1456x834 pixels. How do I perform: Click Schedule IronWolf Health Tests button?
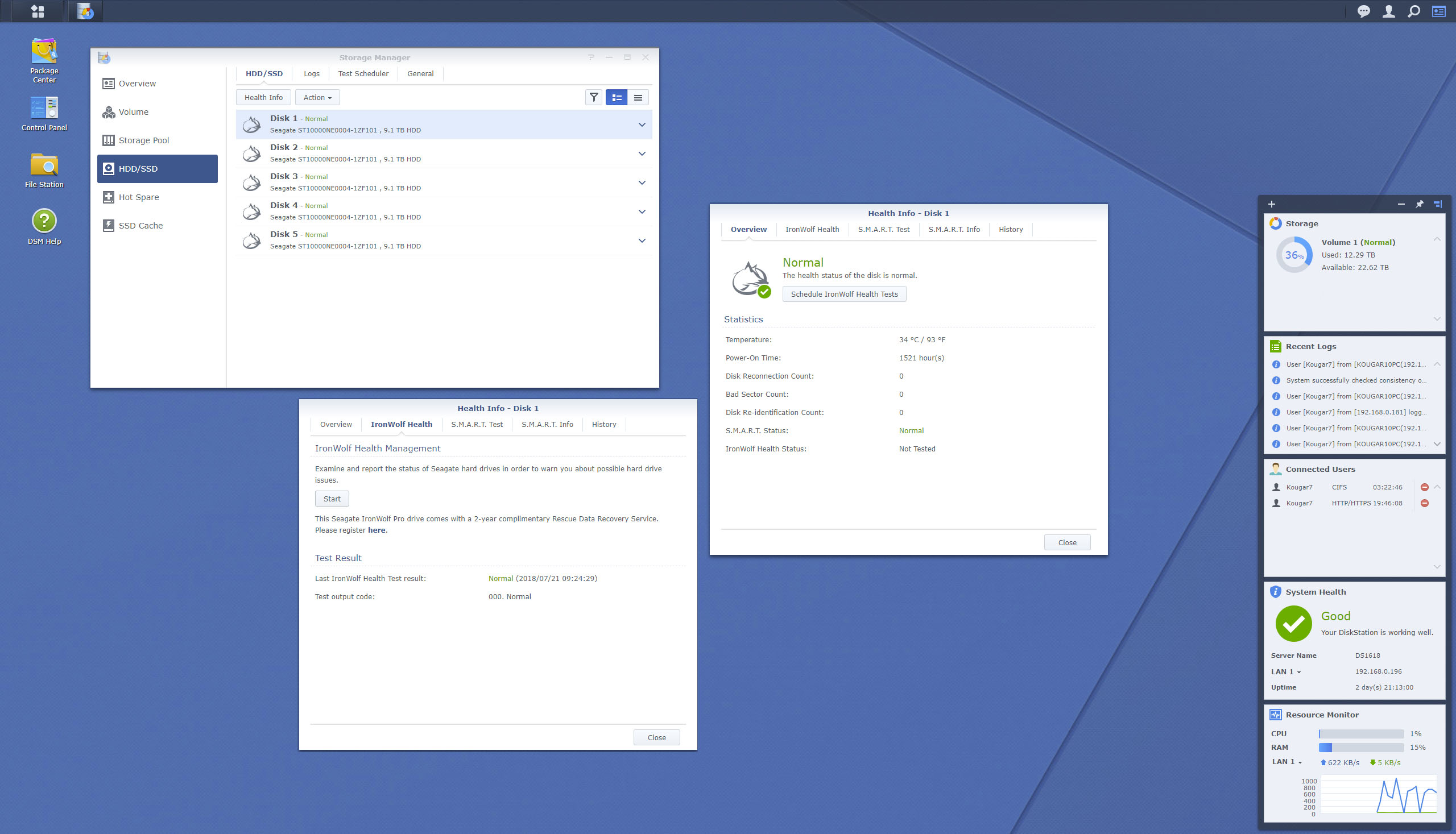point(844,294)
